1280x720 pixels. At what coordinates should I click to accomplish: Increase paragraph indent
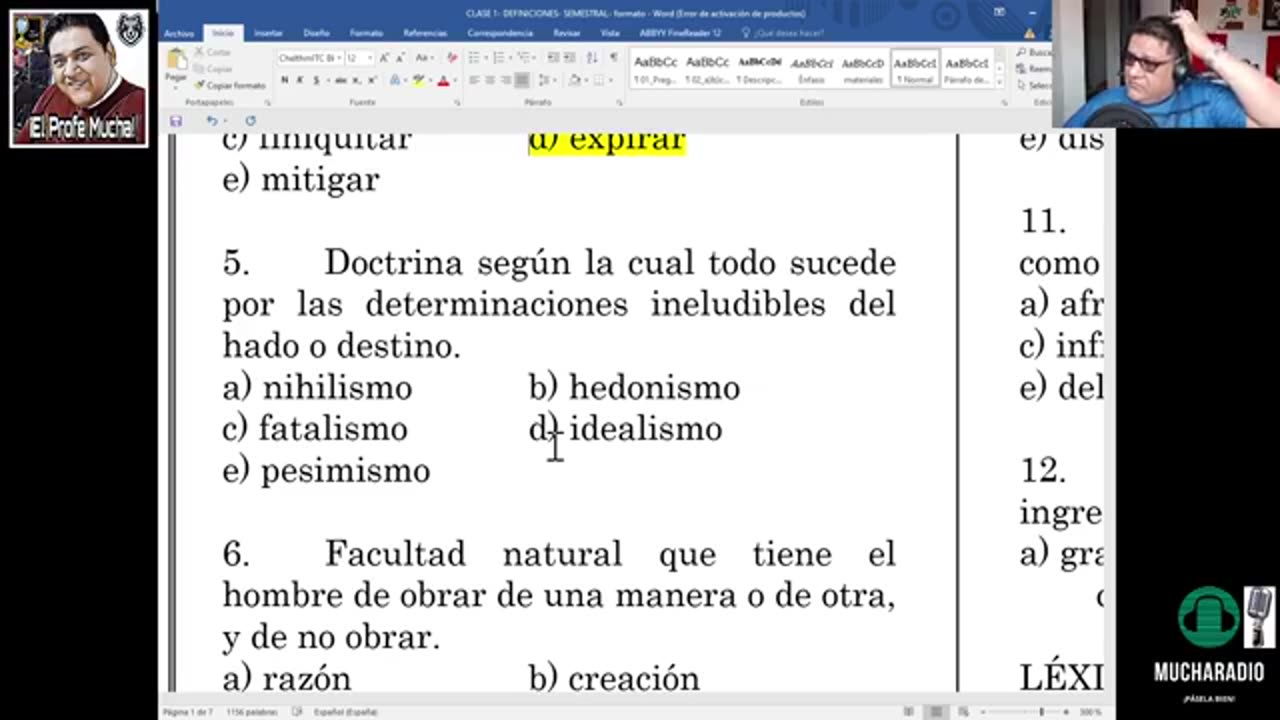569,58
